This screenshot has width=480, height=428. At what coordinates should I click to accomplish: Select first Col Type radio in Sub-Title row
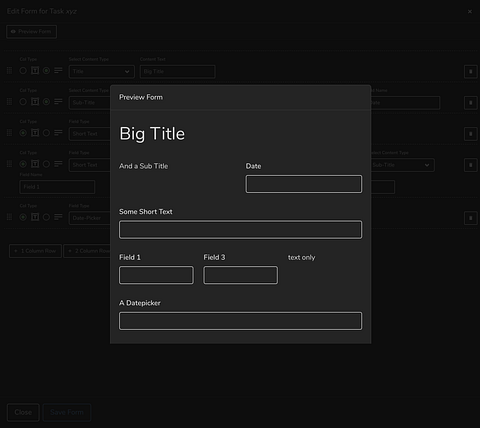(x=23, y=102)
